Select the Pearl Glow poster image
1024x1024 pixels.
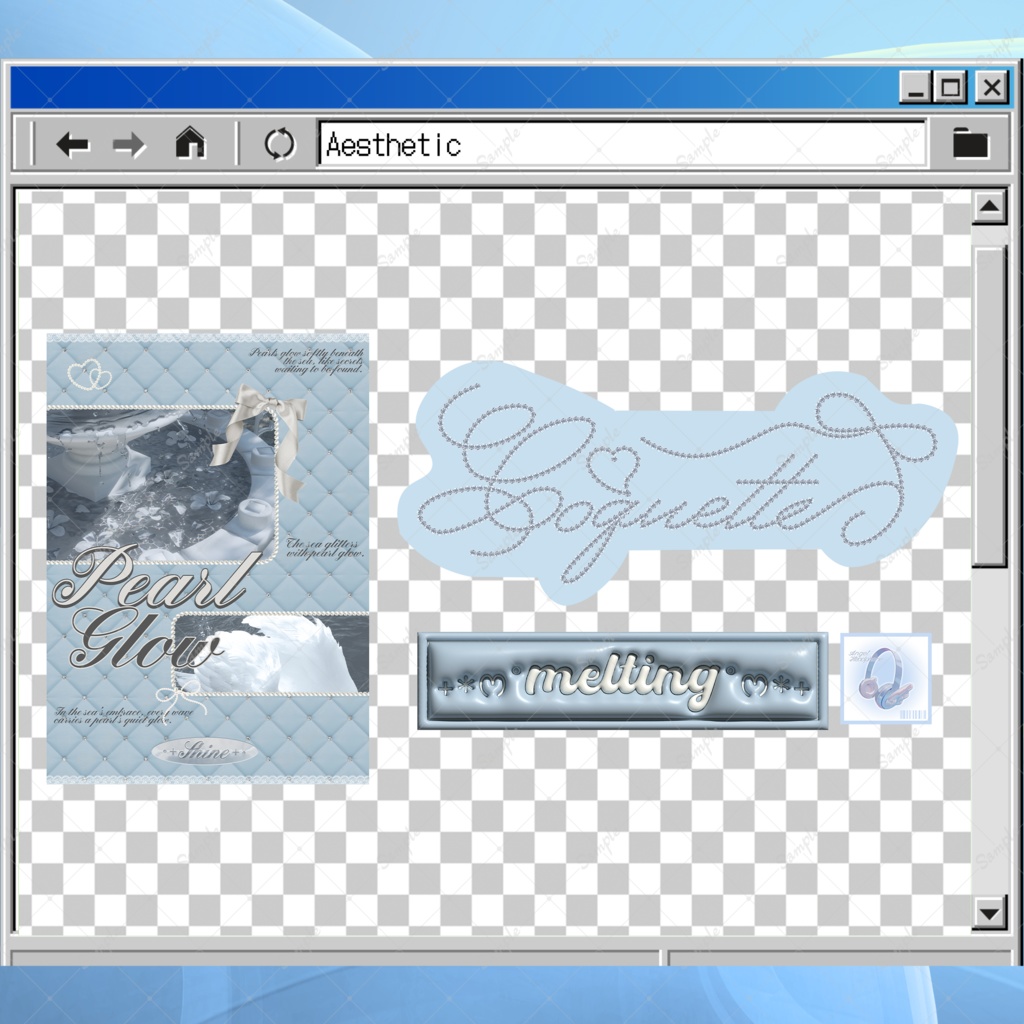pyautogui.click(x=208, y=558)
